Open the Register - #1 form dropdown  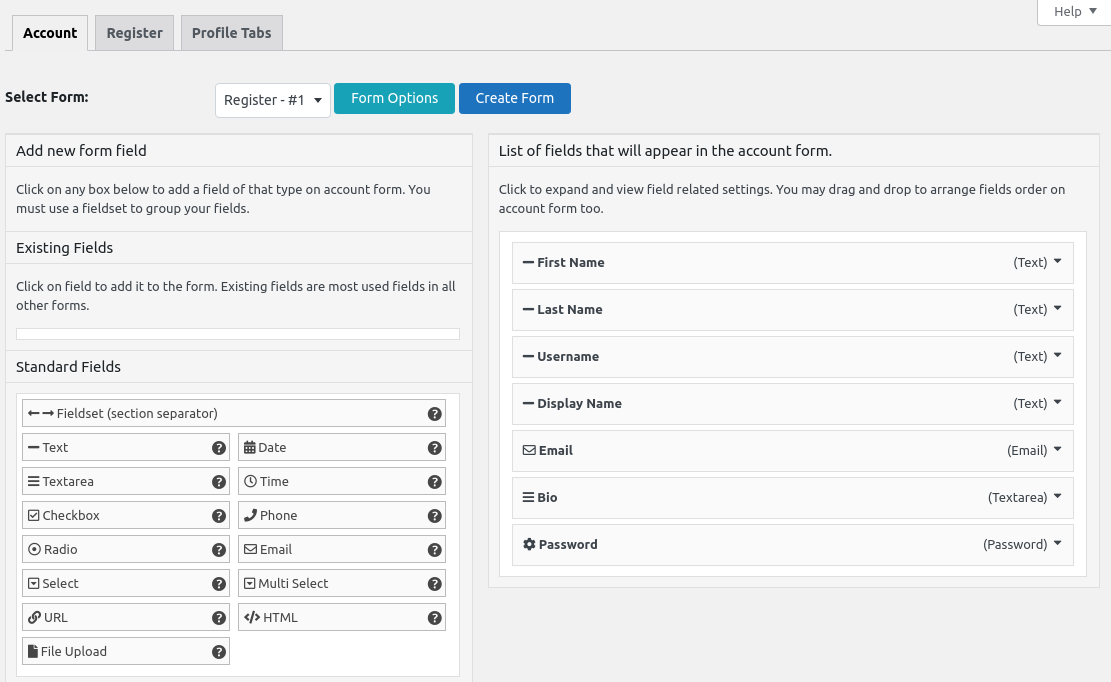tap(273, 100)
